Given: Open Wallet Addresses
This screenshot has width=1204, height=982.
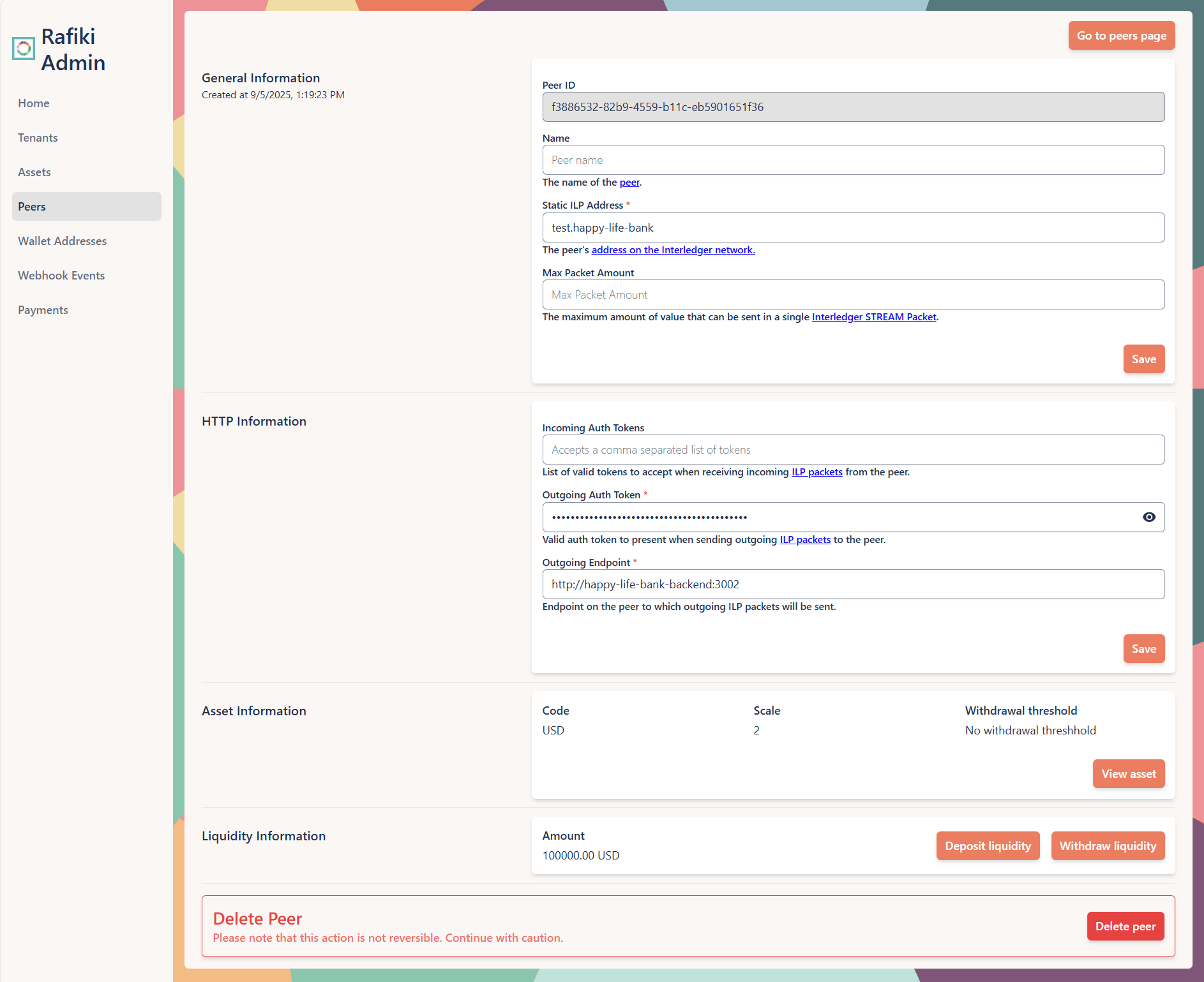Looking at the screenshot, I should tap(62, 241).
